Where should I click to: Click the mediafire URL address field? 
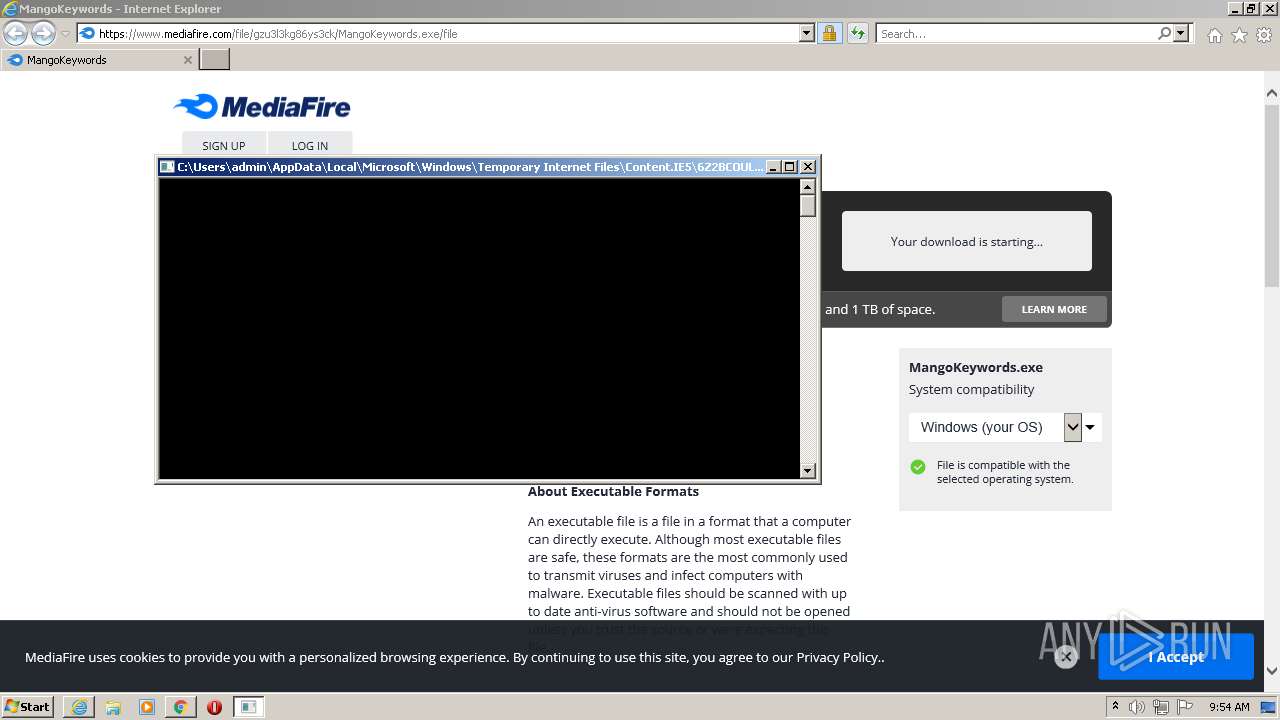click(438, 34)
